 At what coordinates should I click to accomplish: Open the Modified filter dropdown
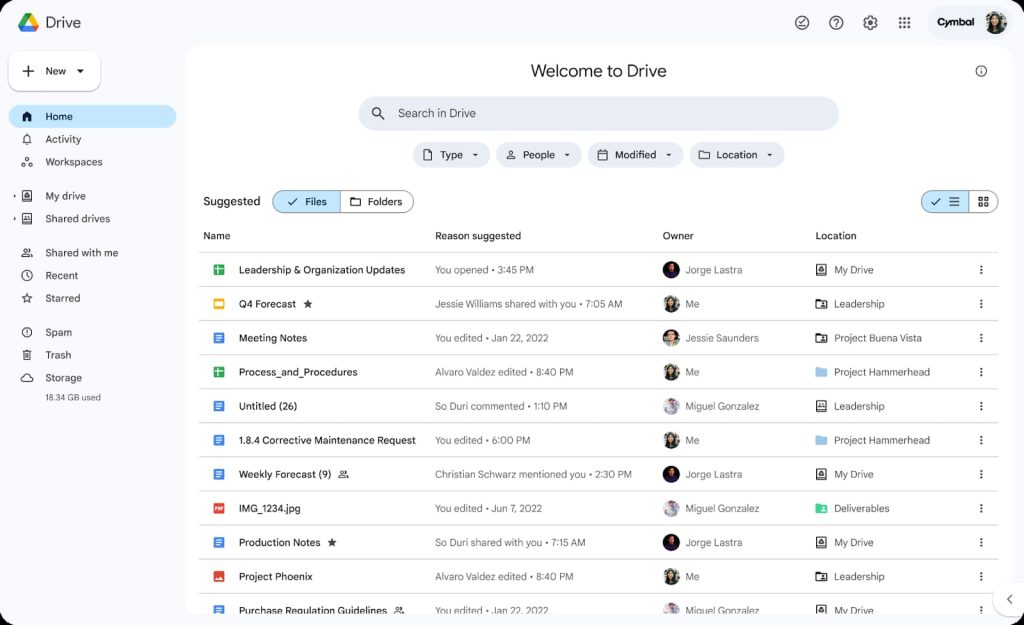click(635, 154)
